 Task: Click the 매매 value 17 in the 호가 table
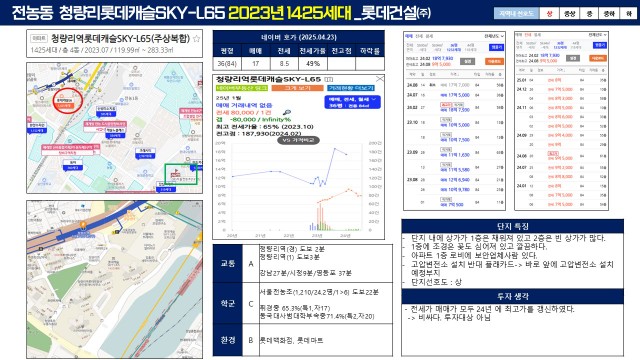click(256, 64)
